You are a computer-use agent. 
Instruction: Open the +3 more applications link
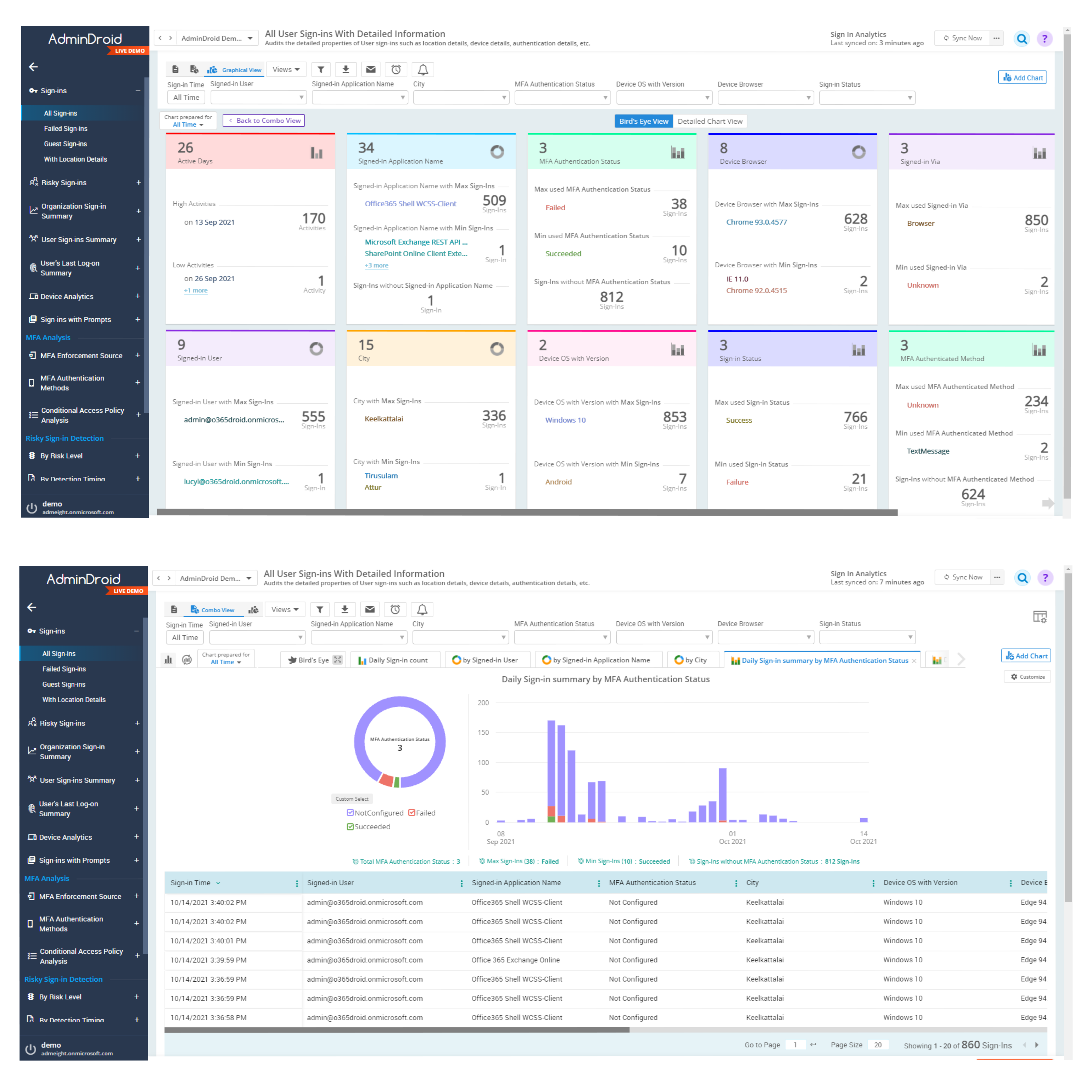(x=376, y=266)
